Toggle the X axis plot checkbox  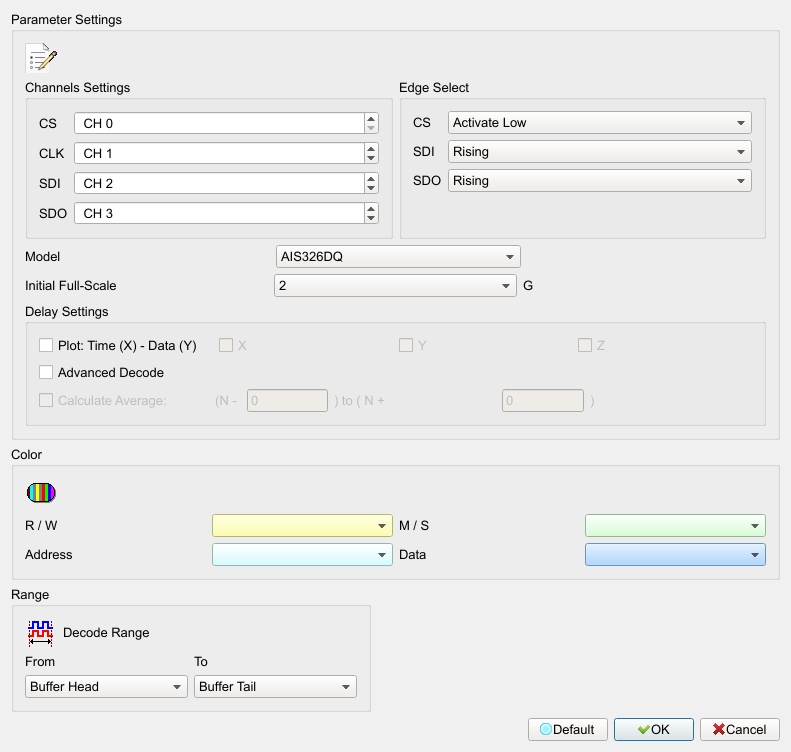coord(226,345)
